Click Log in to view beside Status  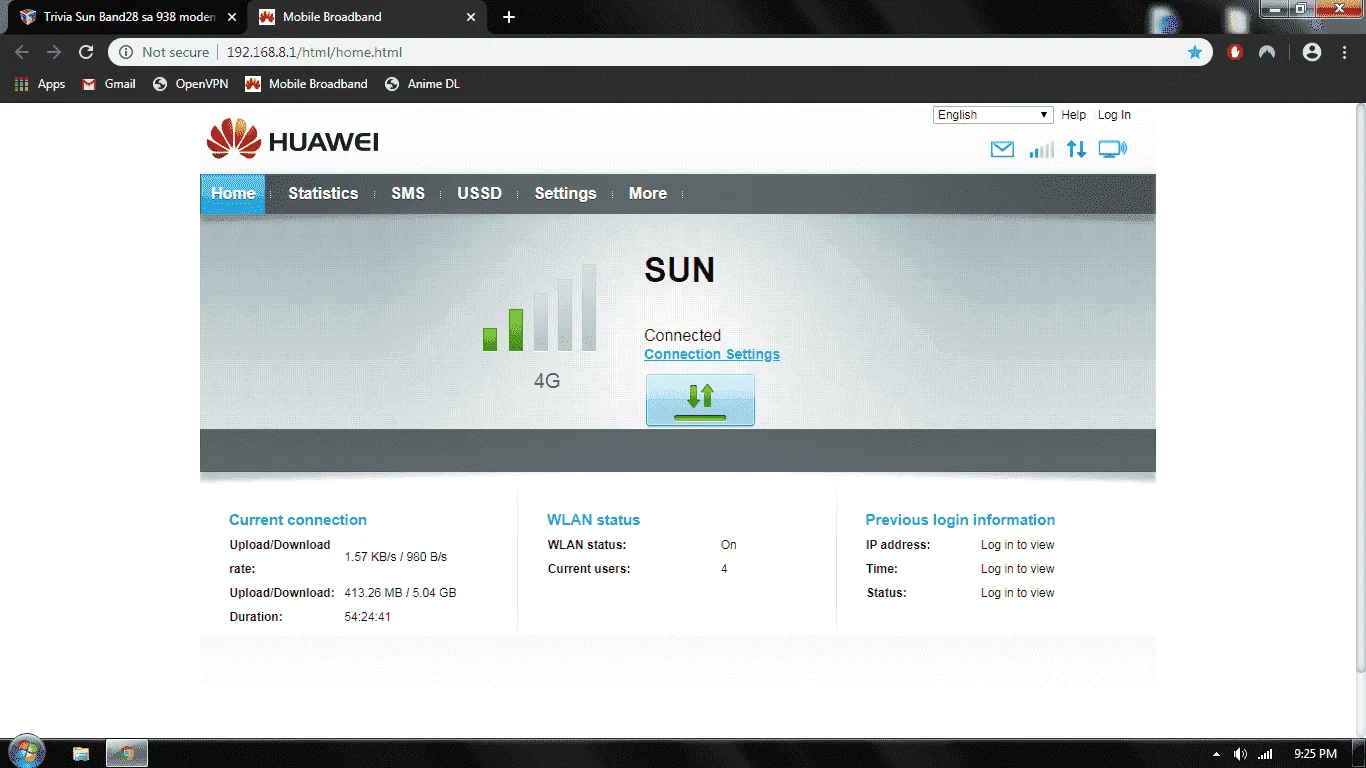[1017, 593]
